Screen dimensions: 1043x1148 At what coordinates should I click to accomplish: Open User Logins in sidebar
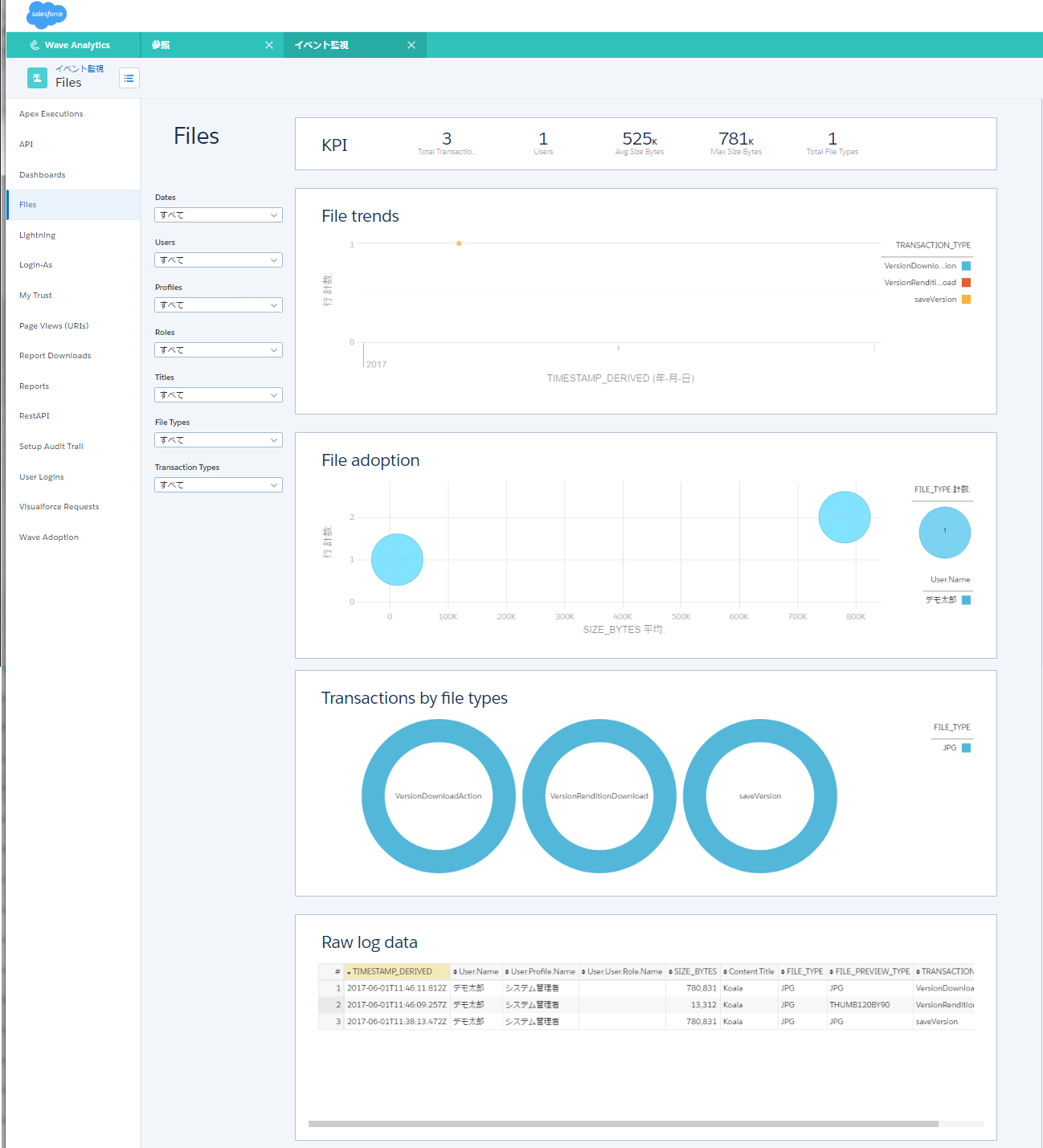coord(73,477)
